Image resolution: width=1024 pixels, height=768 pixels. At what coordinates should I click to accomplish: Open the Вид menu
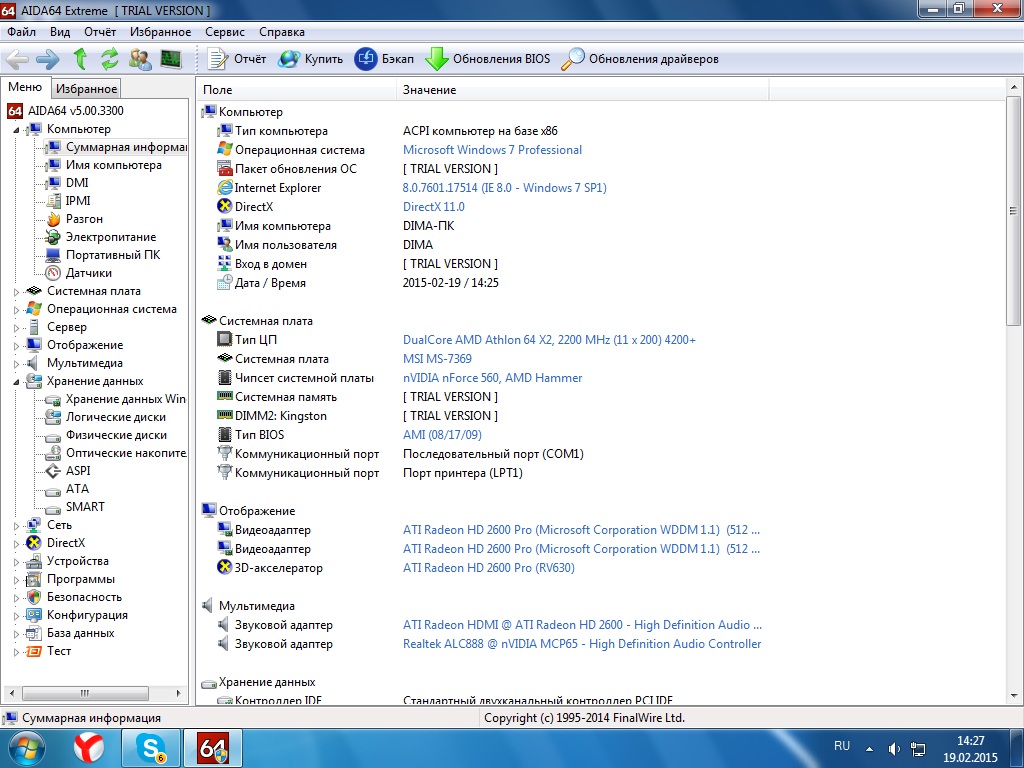[x=59, y=32]
